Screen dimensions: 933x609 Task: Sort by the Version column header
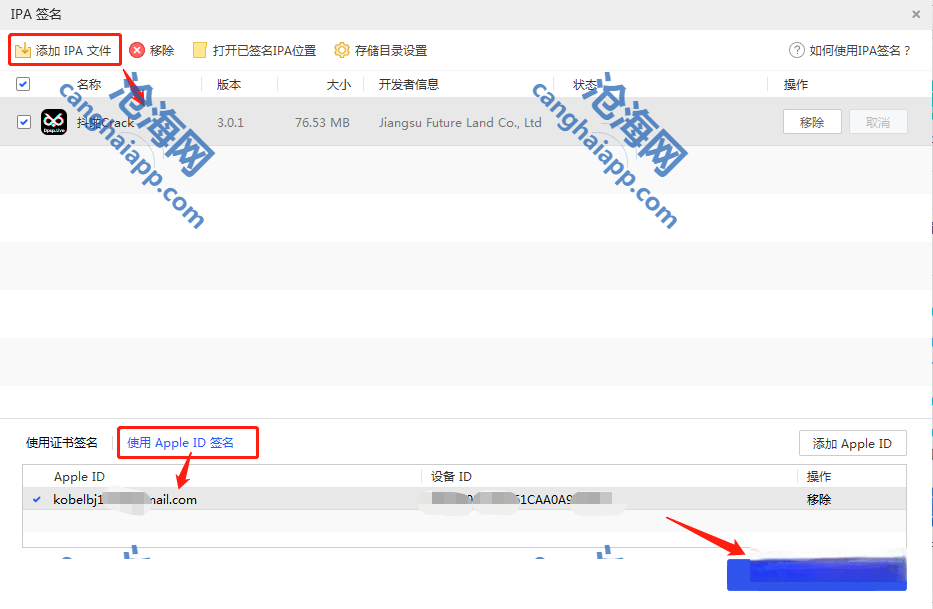[x=229, y=84]
